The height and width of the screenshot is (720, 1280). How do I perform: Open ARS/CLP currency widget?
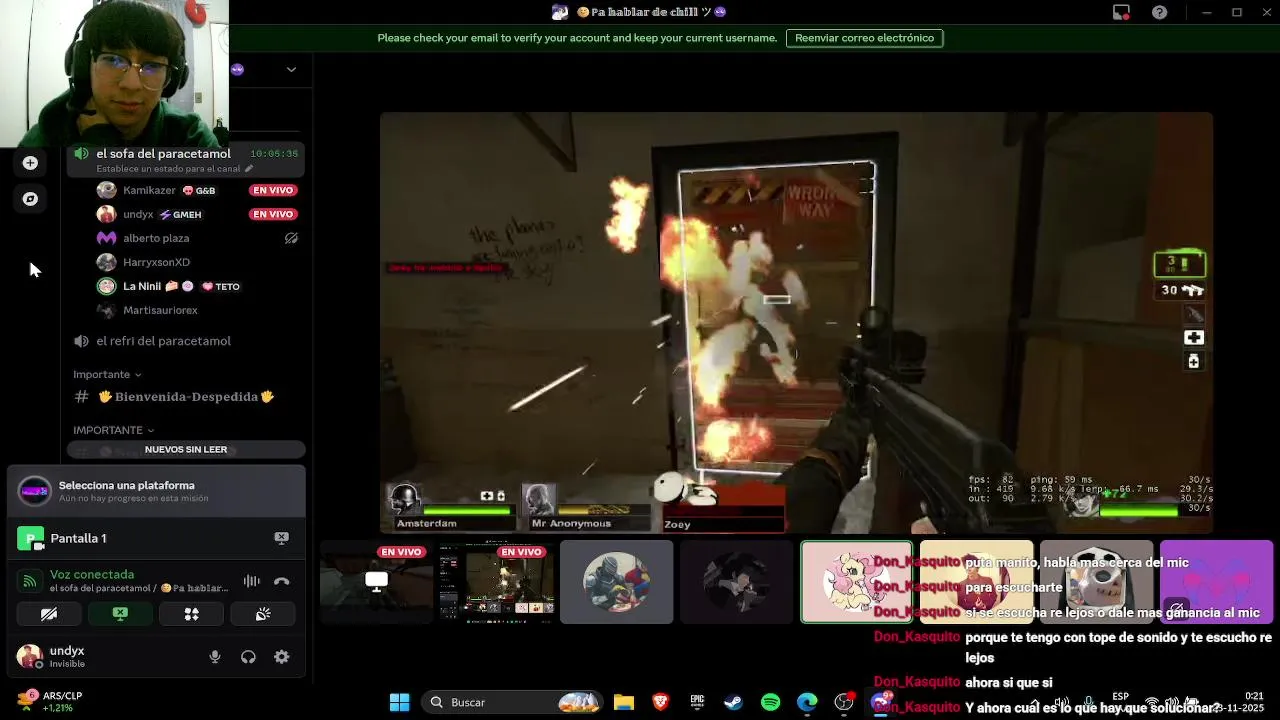pos(50,702)
